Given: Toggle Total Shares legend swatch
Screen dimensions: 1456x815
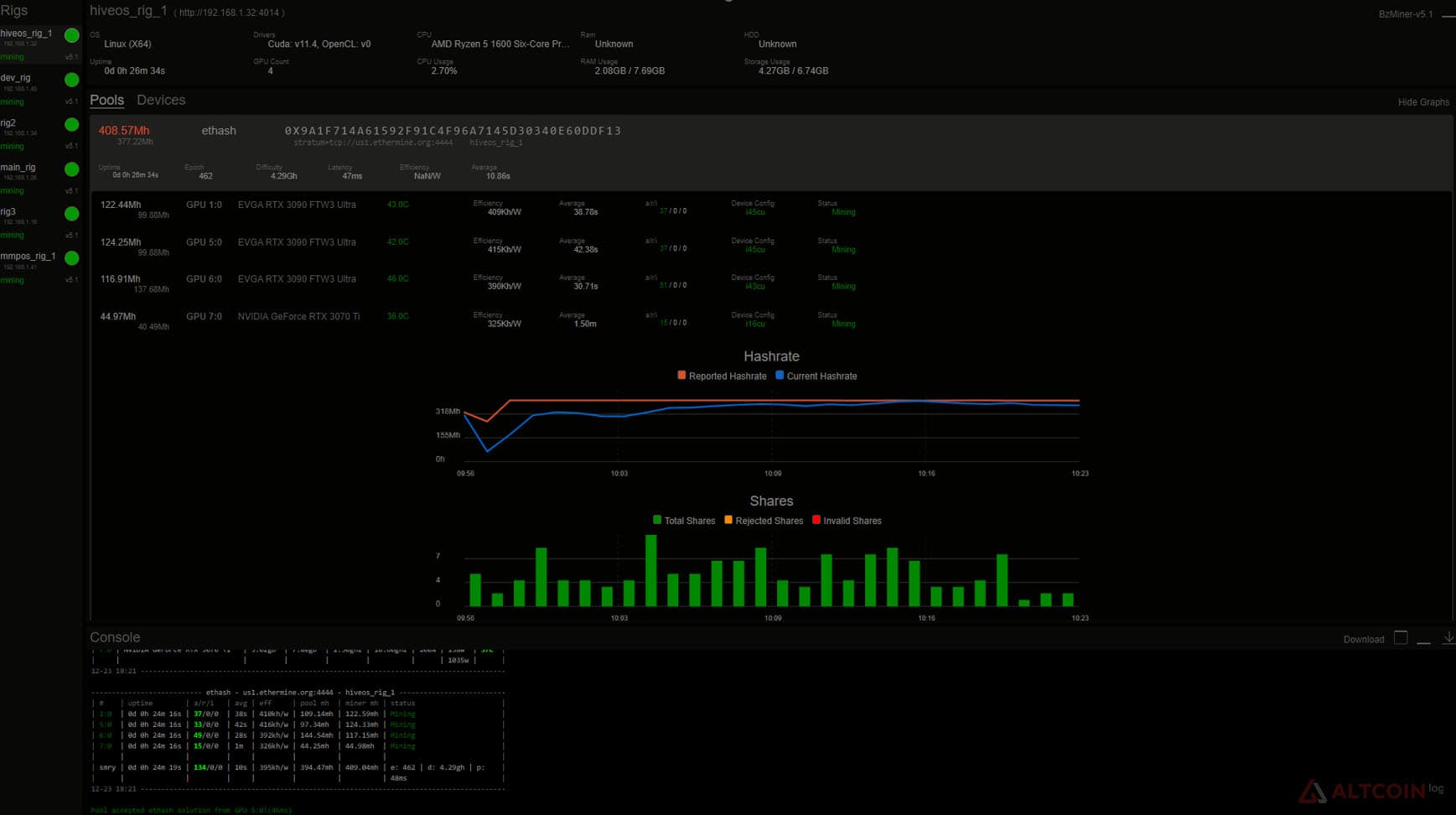Looking at the screenshot, I should 657,520.
